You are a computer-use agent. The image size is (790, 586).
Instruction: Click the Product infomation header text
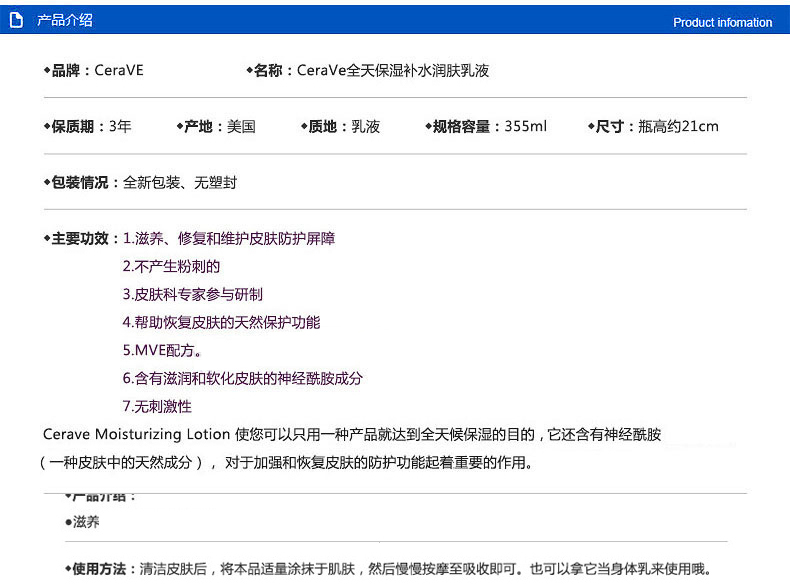(722, 23)
